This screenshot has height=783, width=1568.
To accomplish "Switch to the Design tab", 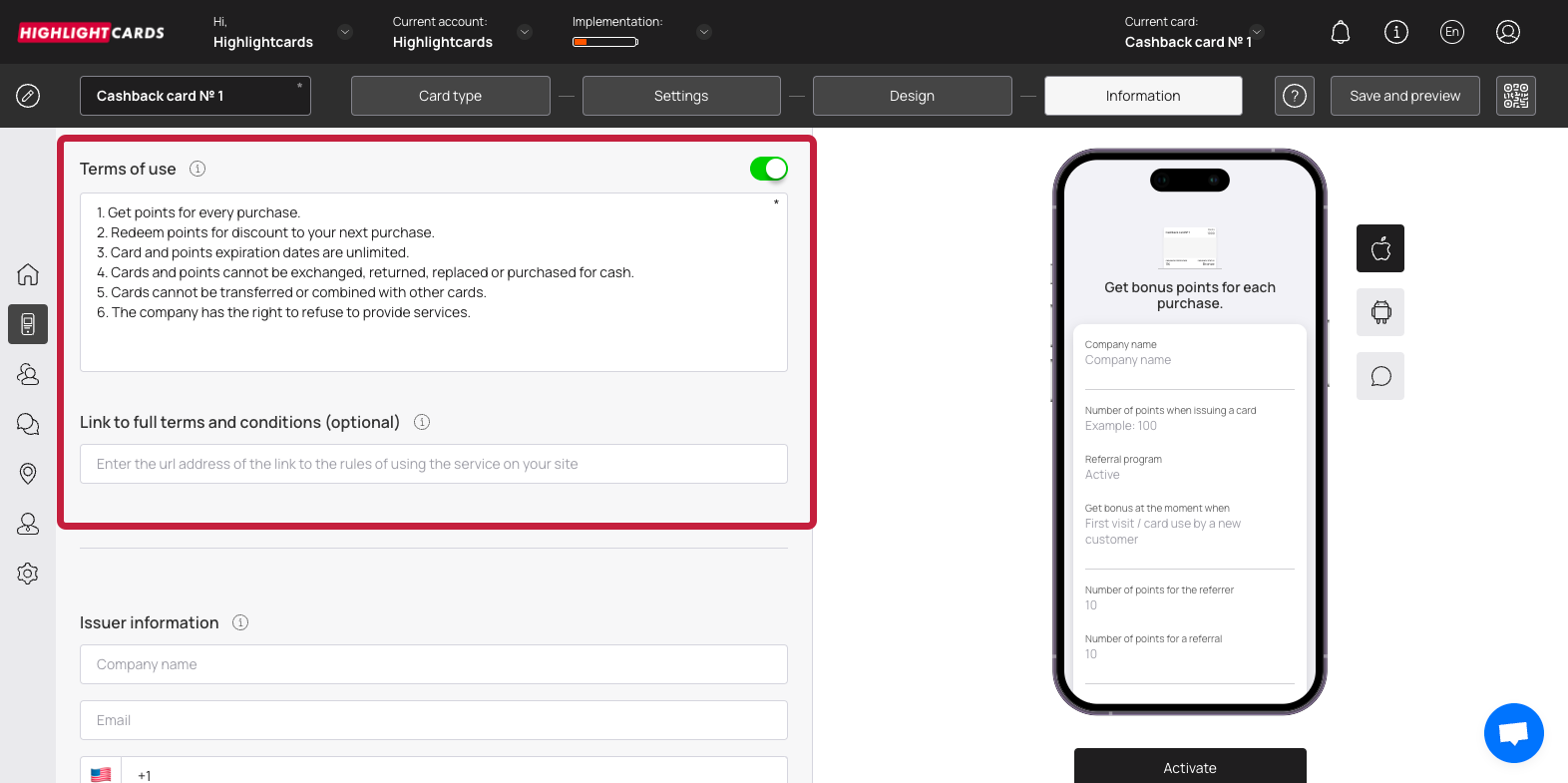I will 912,96.
